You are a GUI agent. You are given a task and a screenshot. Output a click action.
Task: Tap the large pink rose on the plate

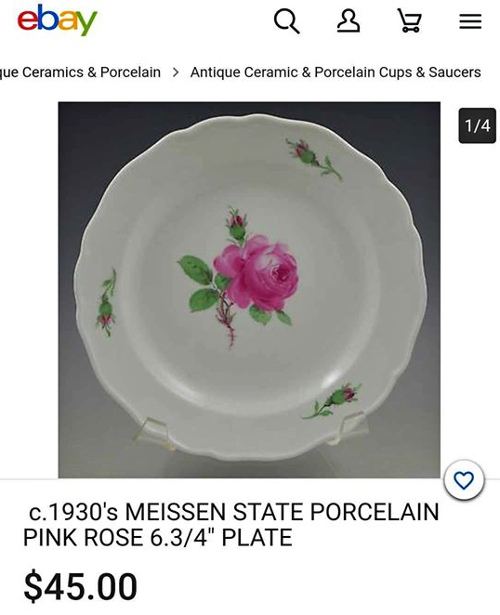[x=258, y=273]
